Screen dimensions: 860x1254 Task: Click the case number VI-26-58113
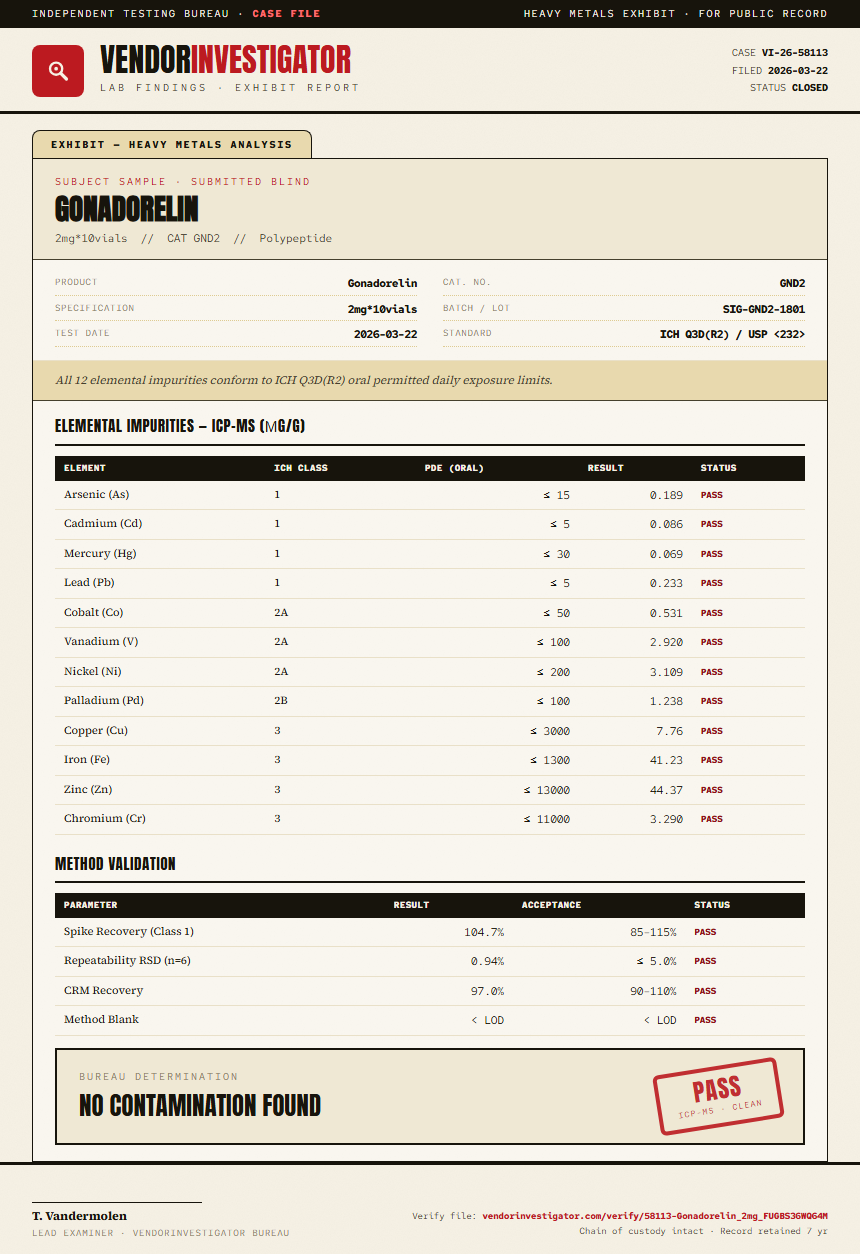(795, 53)
